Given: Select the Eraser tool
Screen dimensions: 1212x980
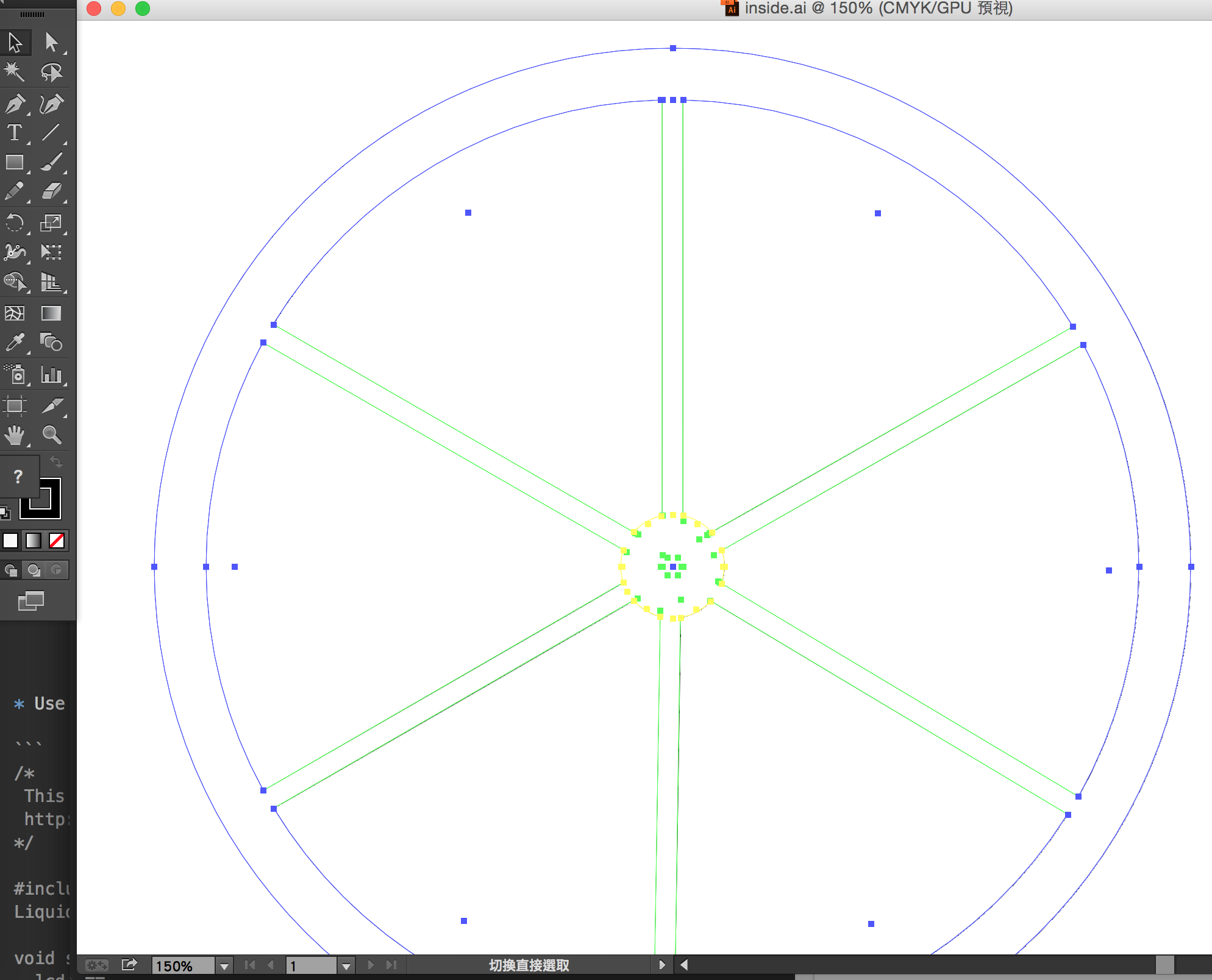Looking at the screenshot, I should click(x=52, y=191).
